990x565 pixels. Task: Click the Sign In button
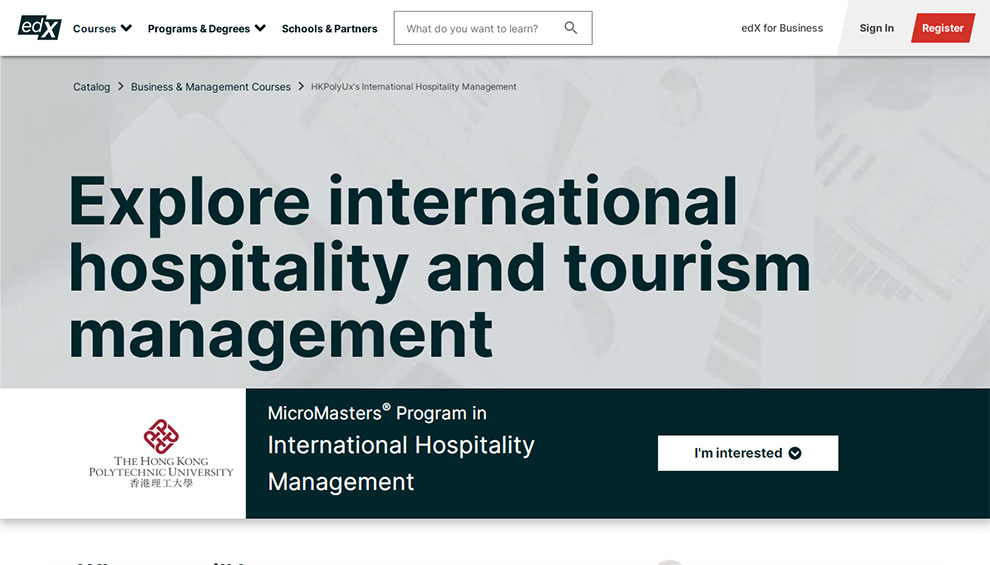point(876,28)
